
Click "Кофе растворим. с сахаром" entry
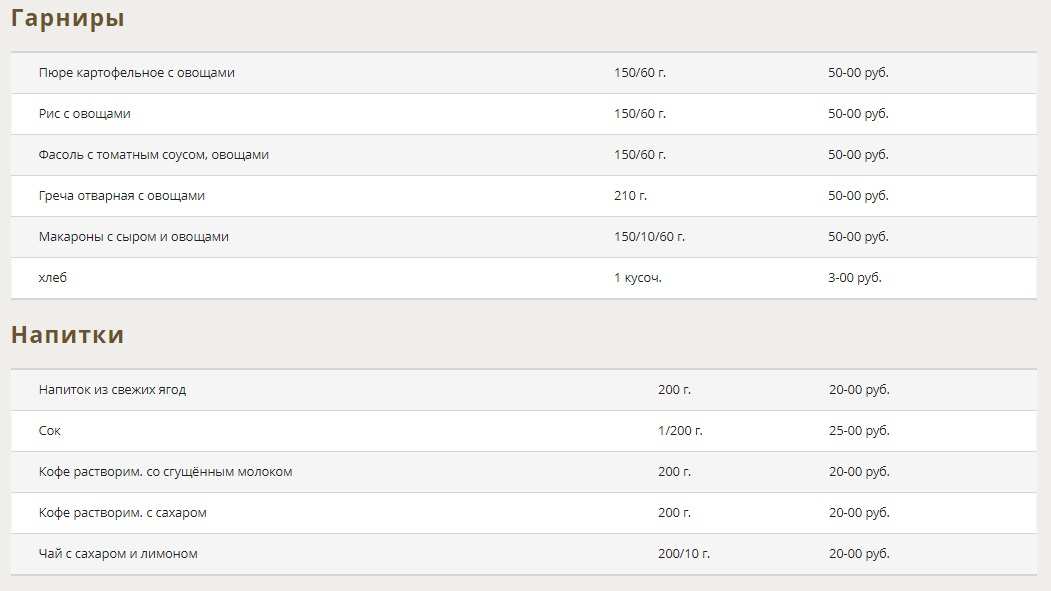click(x=123, y=513)
